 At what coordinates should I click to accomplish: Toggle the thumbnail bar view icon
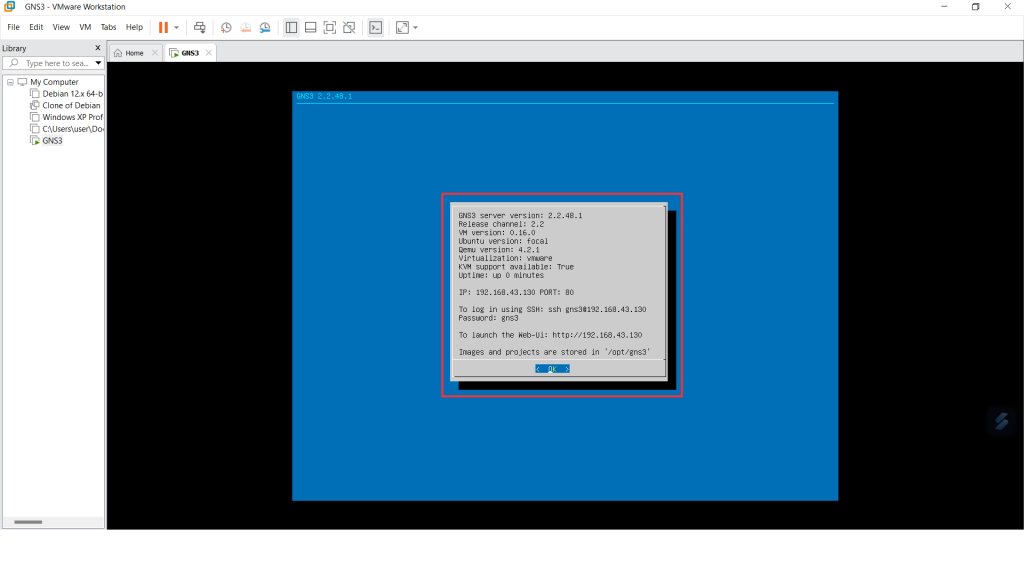point(310,27)
